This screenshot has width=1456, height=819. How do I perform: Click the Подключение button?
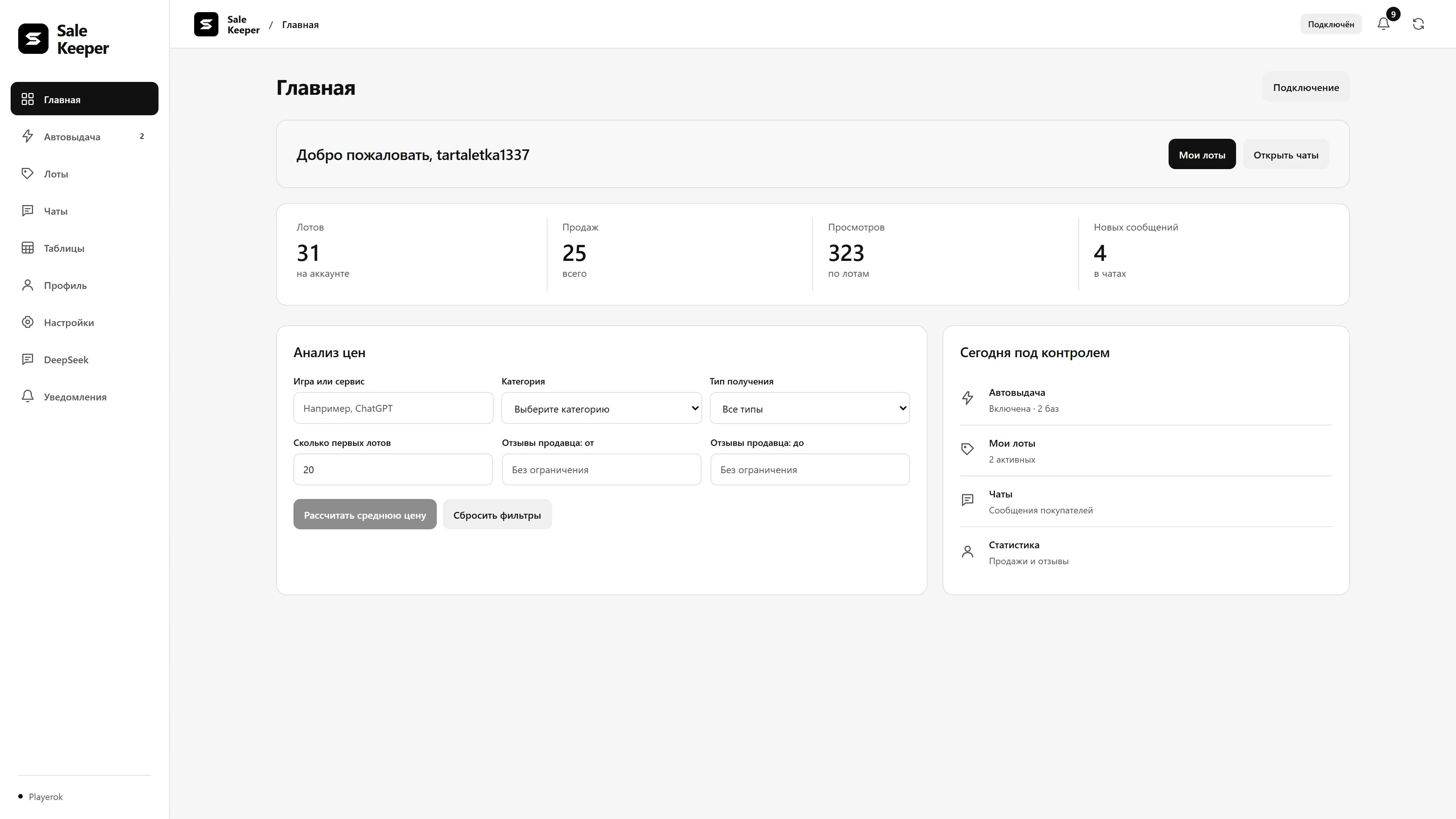[x=1305, y=87]
